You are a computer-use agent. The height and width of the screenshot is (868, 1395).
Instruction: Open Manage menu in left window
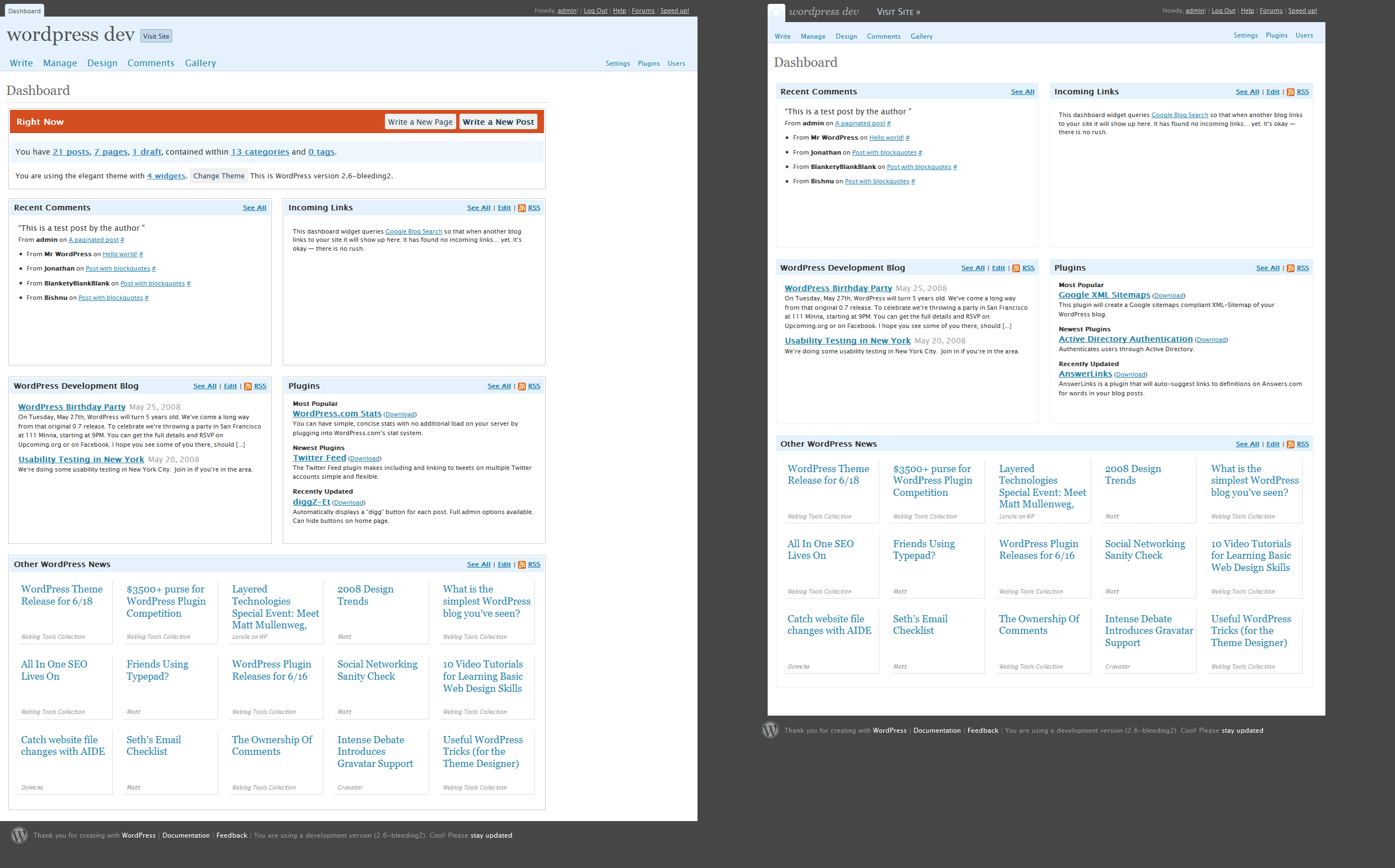pos(60,63)
